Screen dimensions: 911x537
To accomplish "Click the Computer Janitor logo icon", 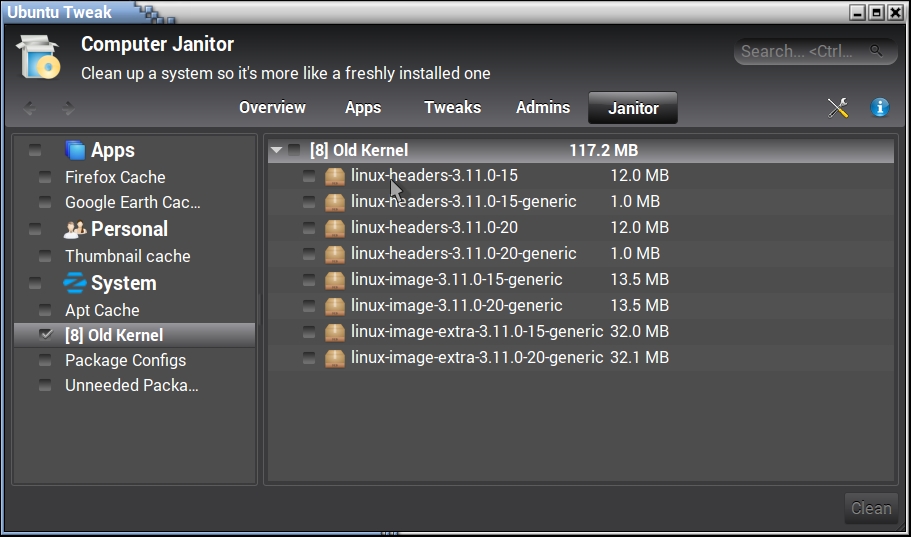I will coord(39,57).
